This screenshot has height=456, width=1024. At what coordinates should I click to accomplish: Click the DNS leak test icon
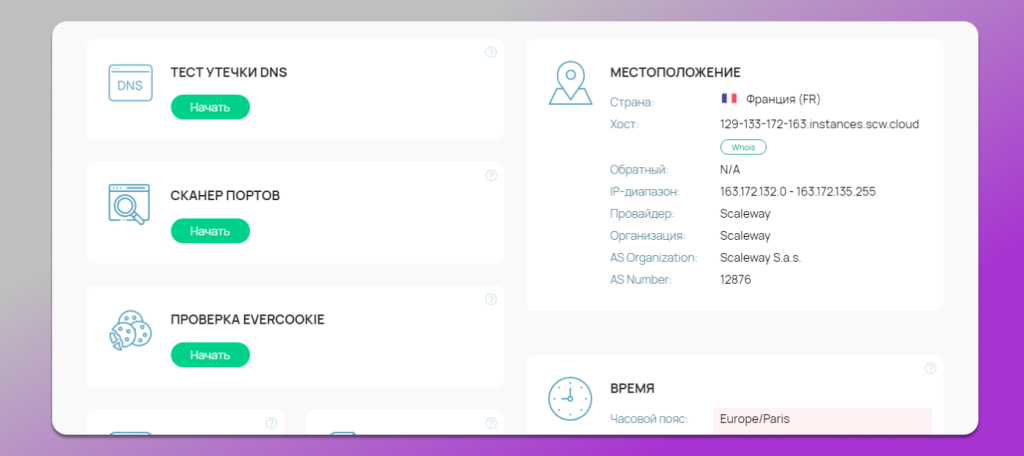pos(130,84)
